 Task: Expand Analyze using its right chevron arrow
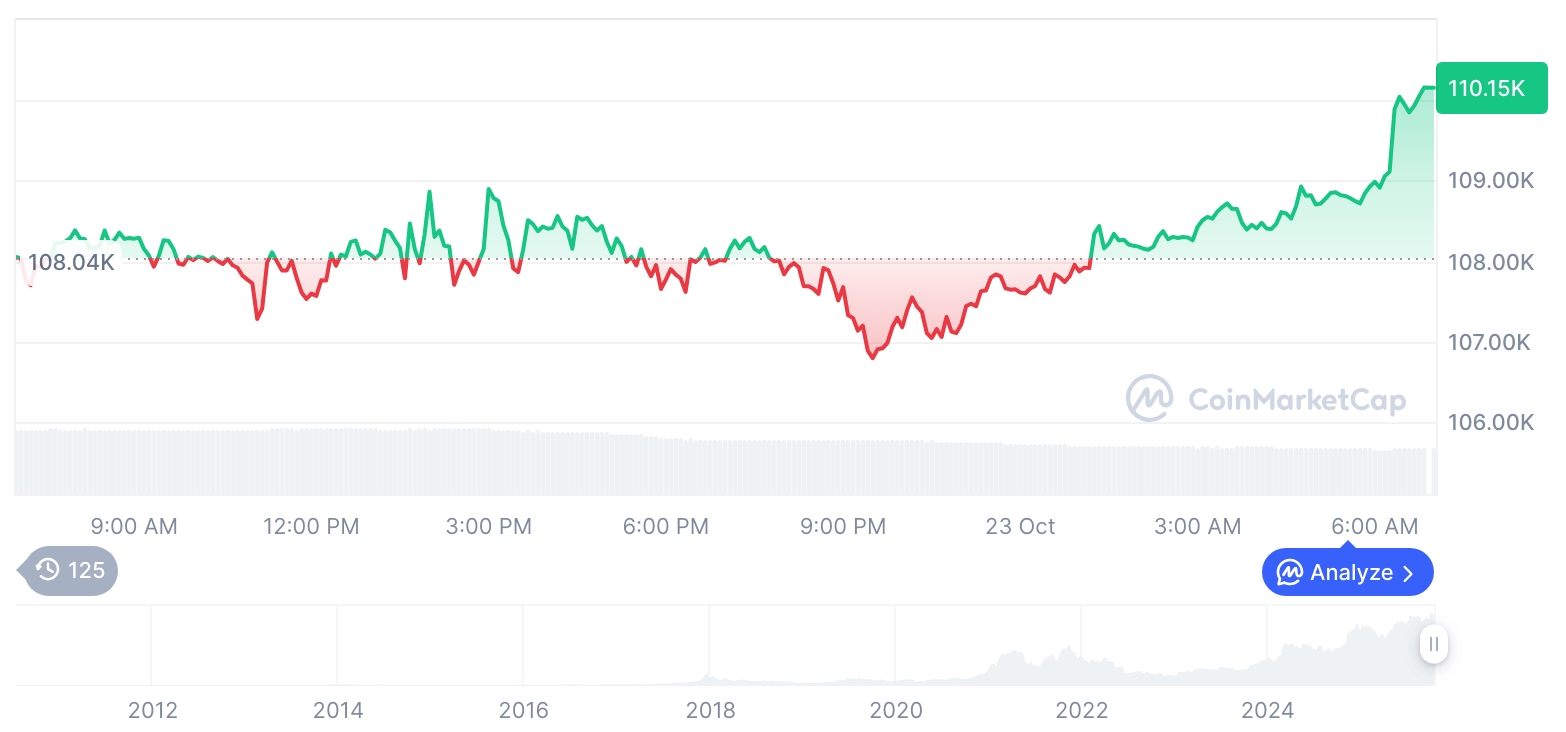[x=1409, y=573]
